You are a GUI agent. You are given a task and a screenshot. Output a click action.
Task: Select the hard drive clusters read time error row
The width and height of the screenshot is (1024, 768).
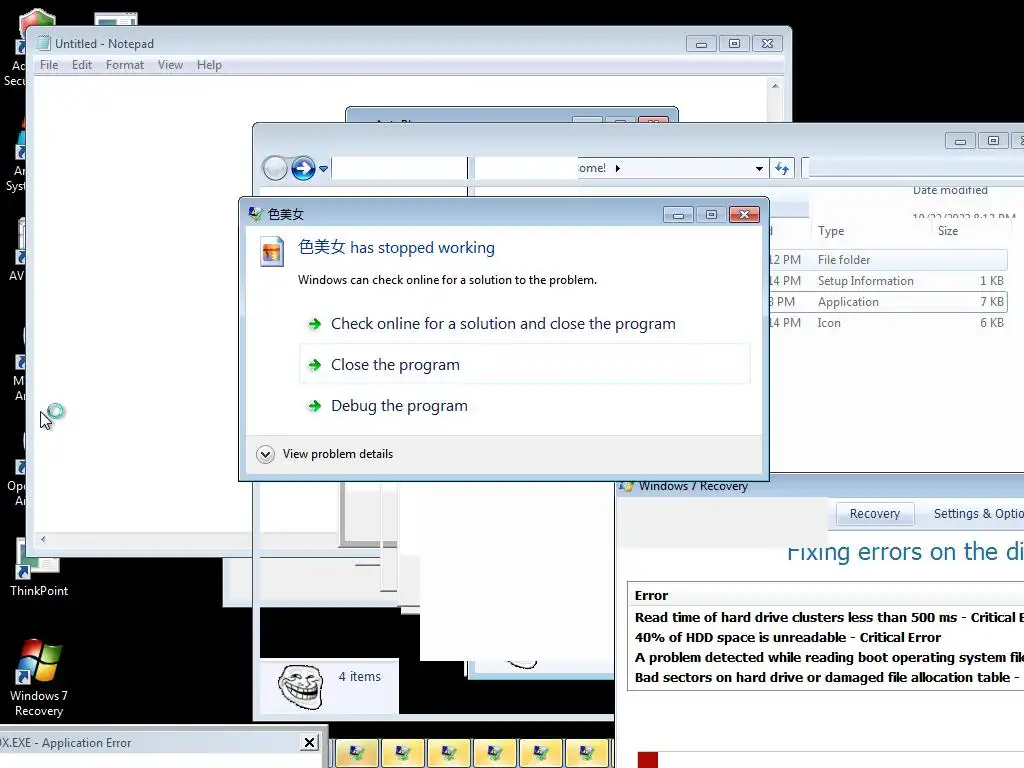tap(828, 618)
